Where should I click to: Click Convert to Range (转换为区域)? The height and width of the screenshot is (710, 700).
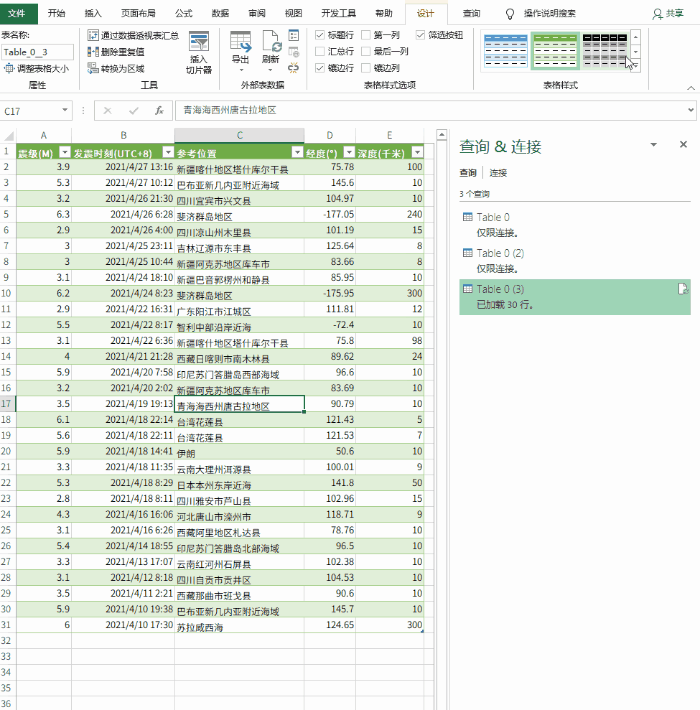[116, 68]
